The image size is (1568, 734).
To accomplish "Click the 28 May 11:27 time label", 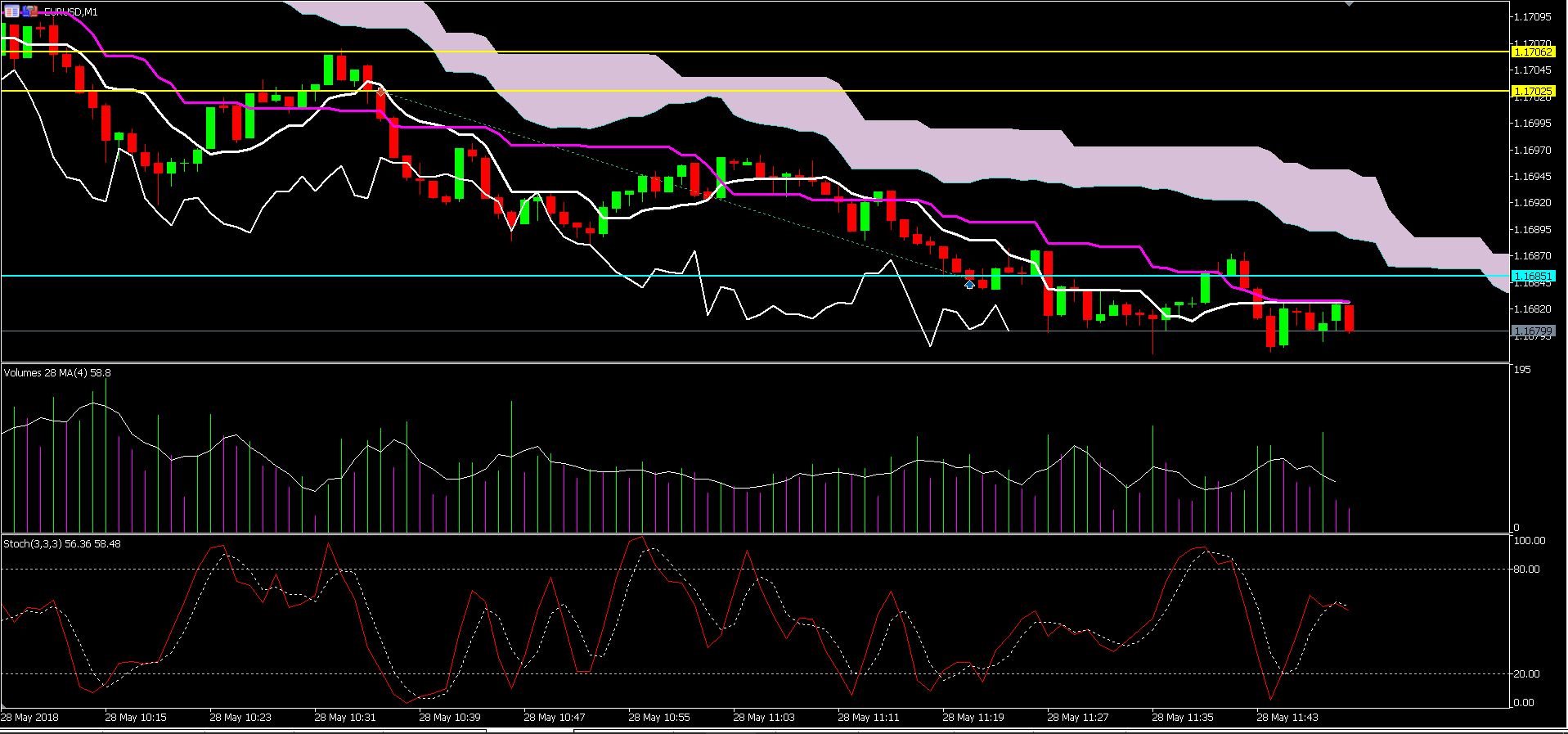I will 1078,718.
